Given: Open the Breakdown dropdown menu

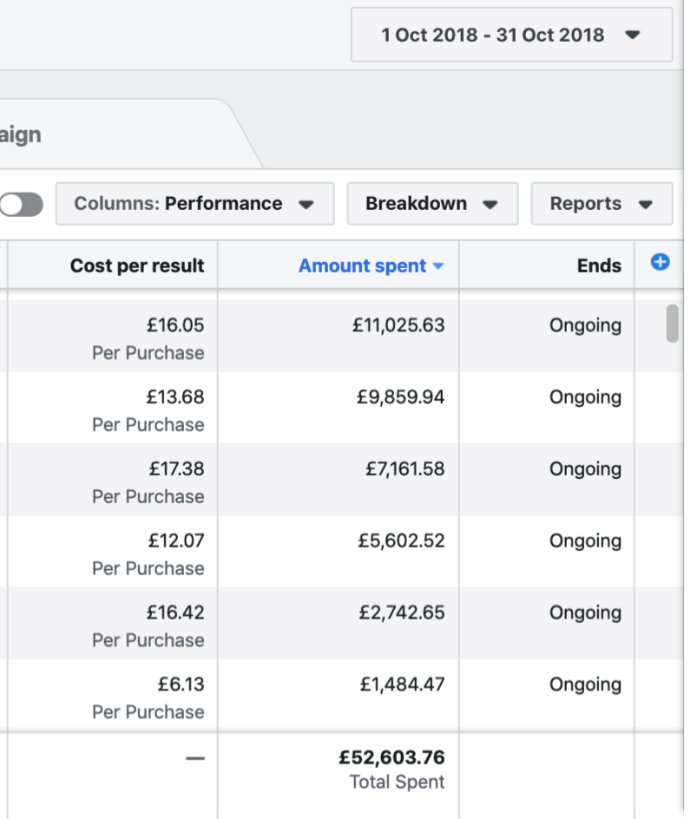Looking at the screenshot, I should click(x=431, y=204).
